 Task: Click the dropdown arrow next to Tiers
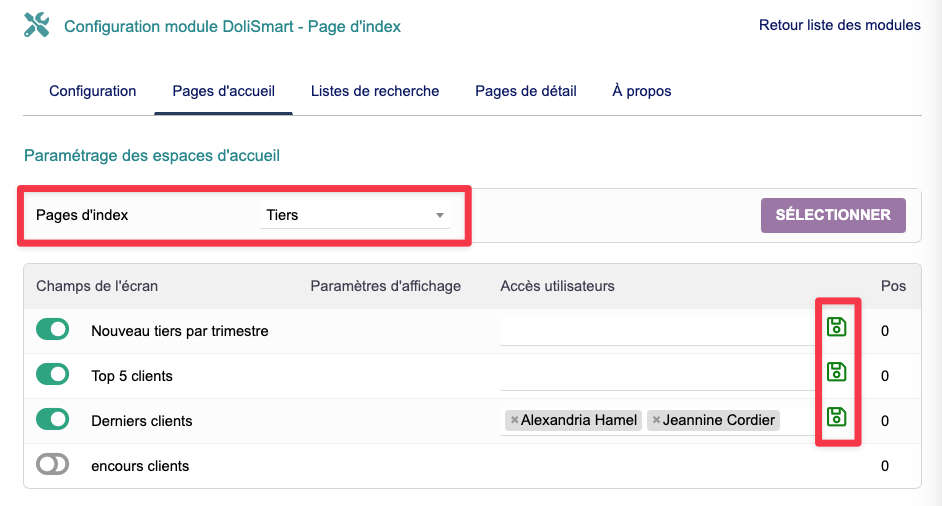pos(439,216)
